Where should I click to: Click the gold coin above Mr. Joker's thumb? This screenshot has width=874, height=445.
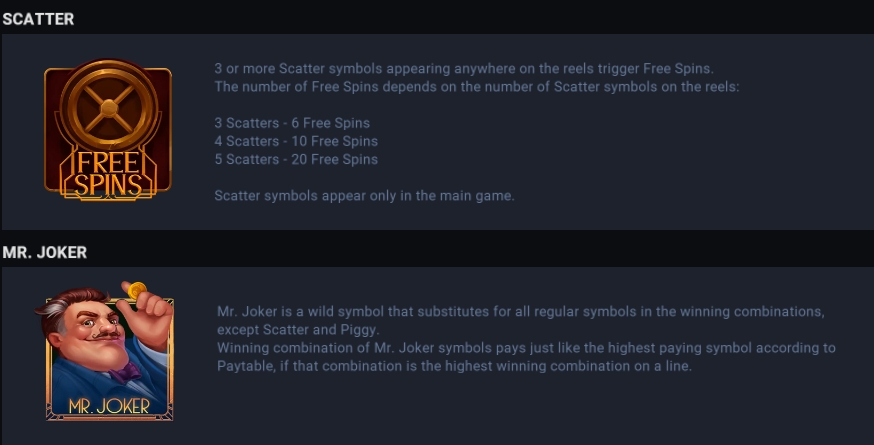pyautogui.click(x=137, y=290)
